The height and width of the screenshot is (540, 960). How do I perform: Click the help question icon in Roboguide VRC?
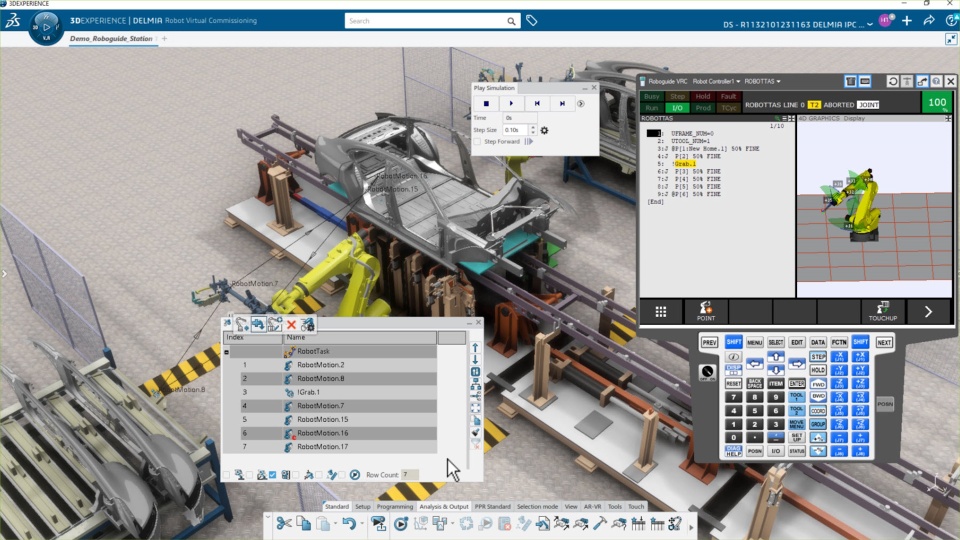[x=936, y=81]
